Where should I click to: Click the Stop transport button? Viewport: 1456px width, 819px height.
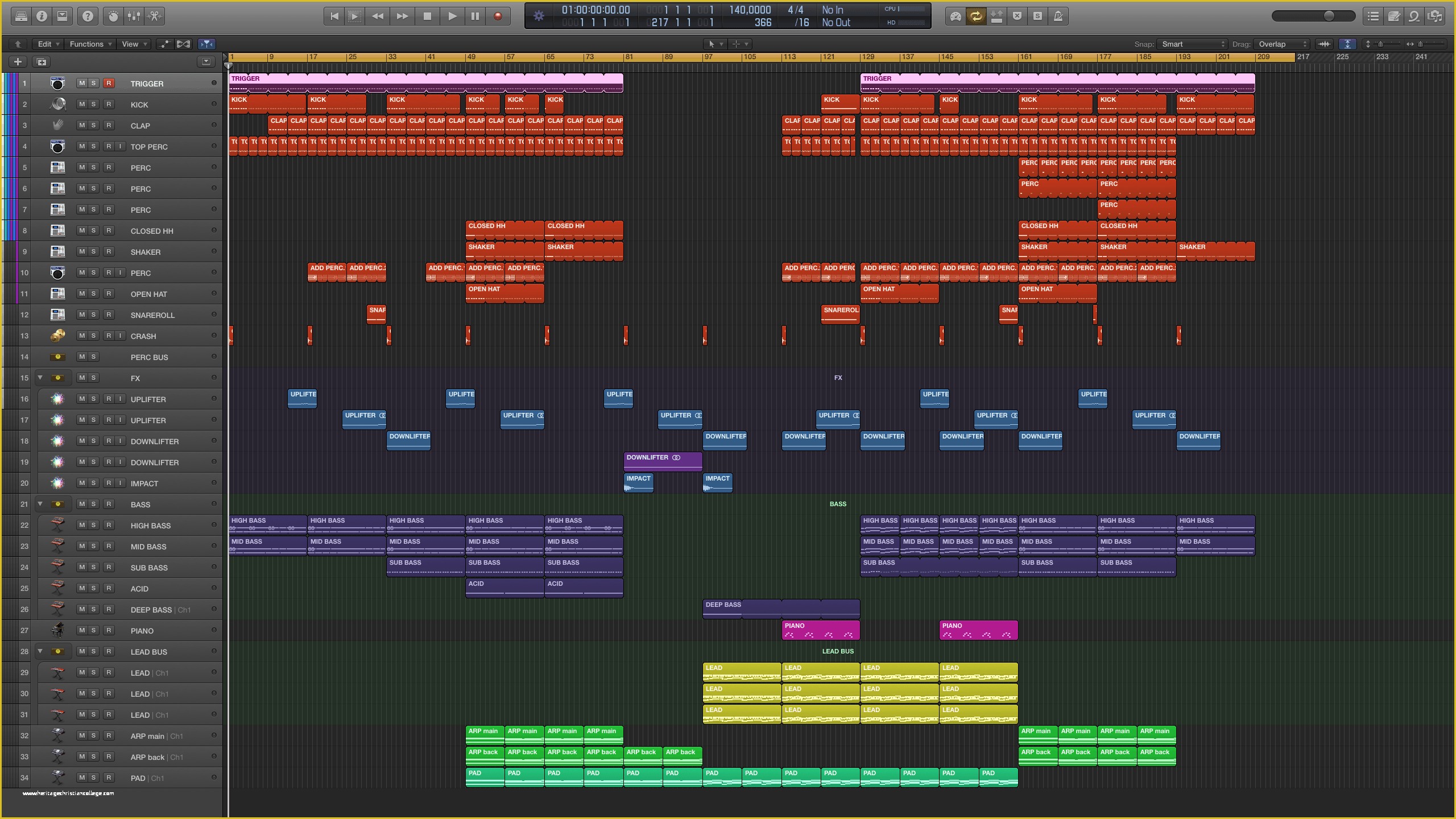(x=427, y=16)
